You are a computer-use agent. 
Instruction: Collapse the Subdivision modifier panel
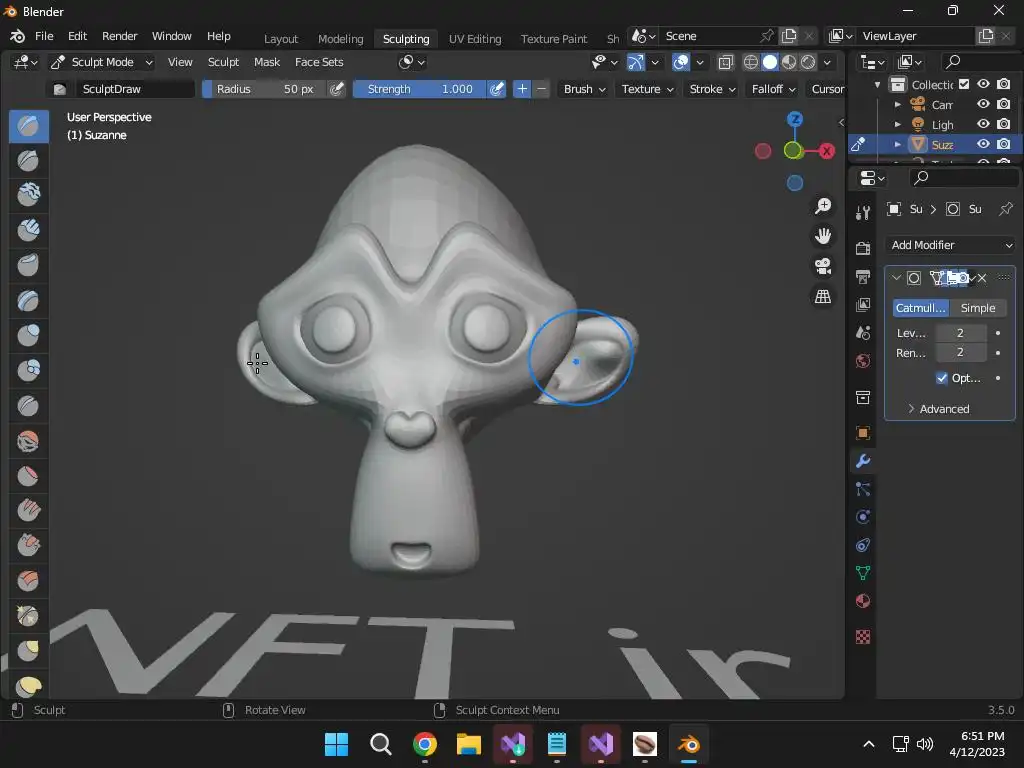click(x=896, y=278)
